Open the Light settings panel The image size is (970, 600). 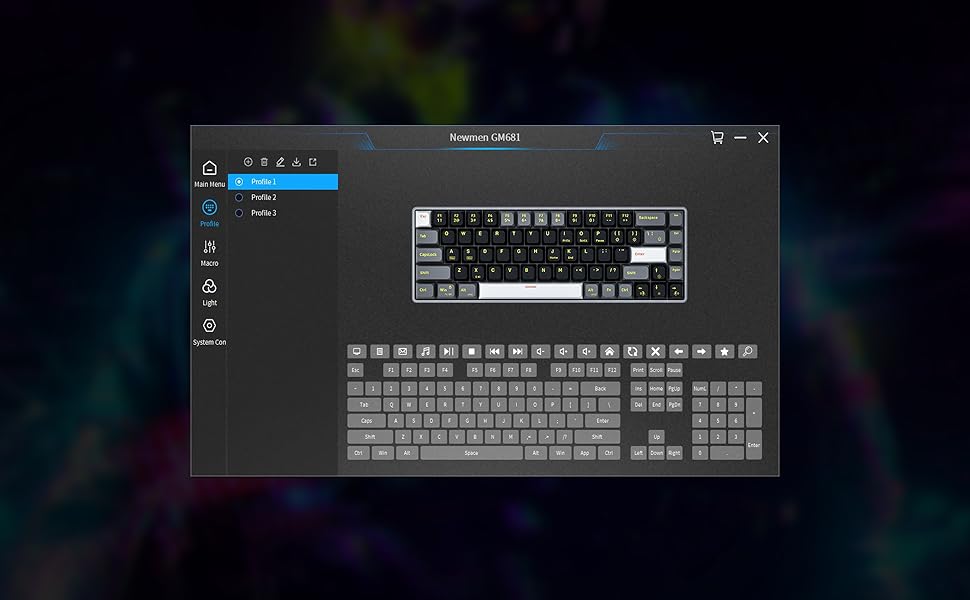tap(209, 286)
